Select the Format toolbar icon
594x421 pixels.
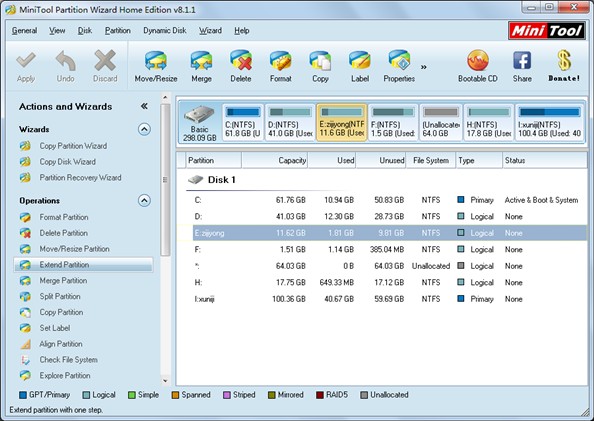point(280,61)
